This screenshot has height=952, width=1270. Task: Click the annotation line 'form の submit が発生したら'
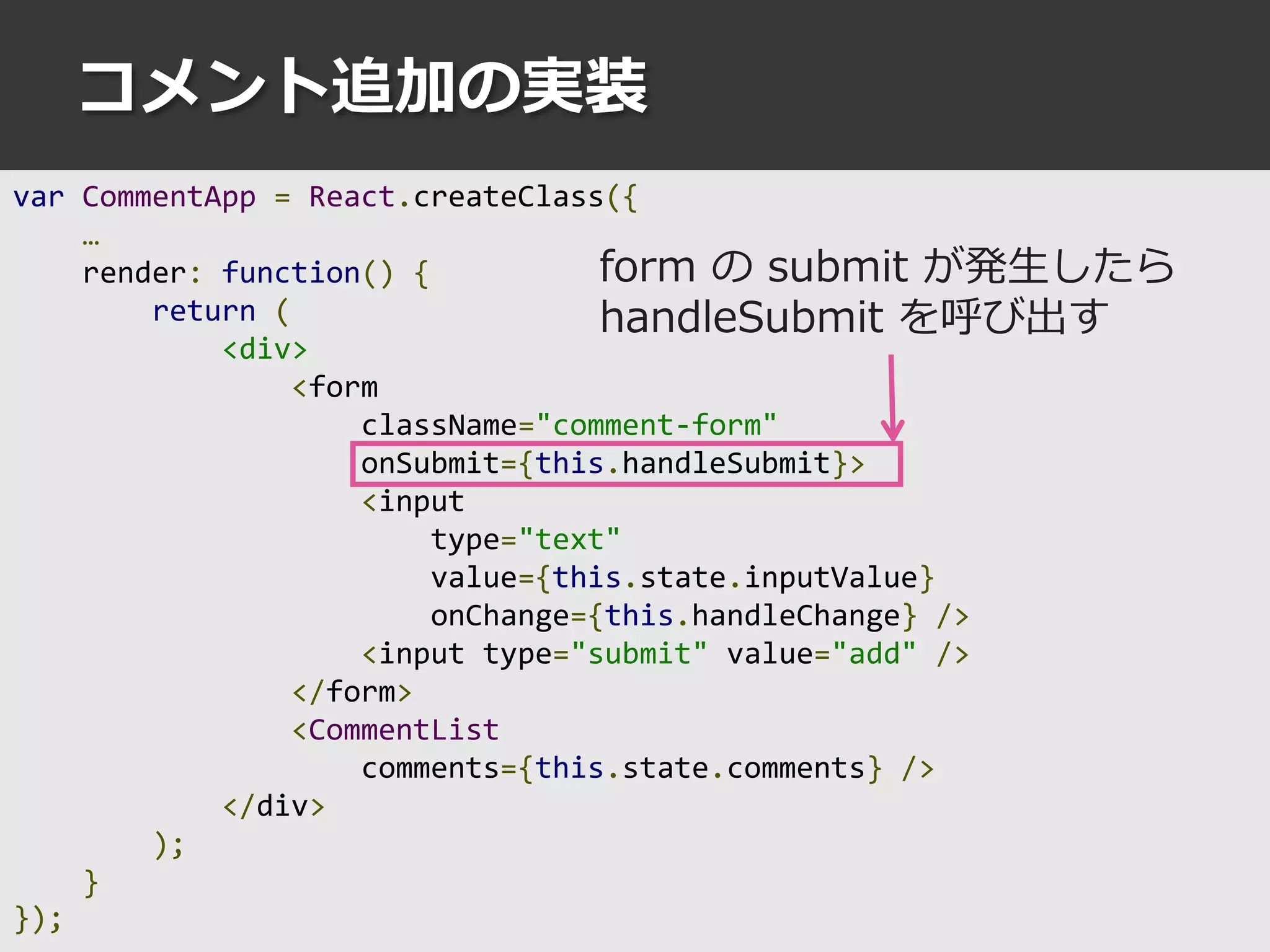887,267
